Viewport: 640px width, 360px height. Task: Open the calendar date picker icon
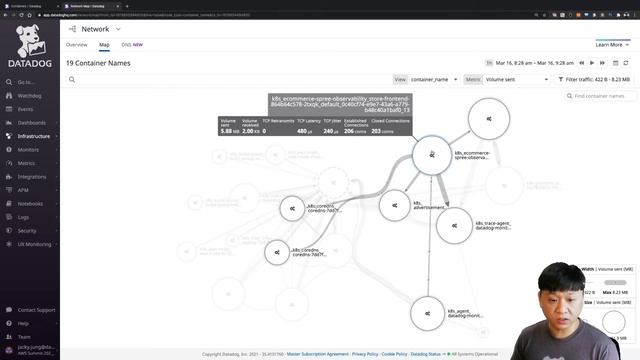click(x=616, y=63)
